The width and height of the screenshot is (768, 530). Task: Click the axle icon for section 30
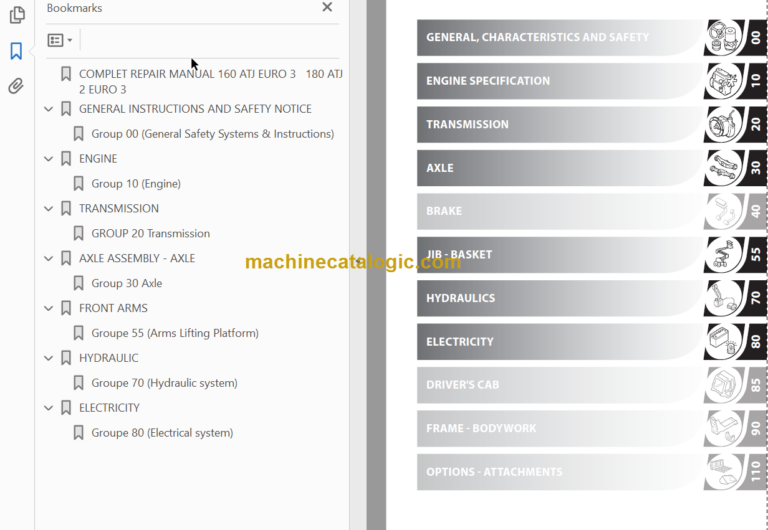click(x=724, y=168)
